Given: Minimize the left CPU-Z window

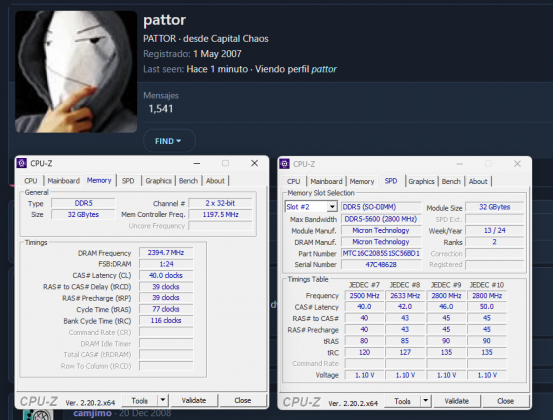Looking at the screenshot, I should pos(197,163).
